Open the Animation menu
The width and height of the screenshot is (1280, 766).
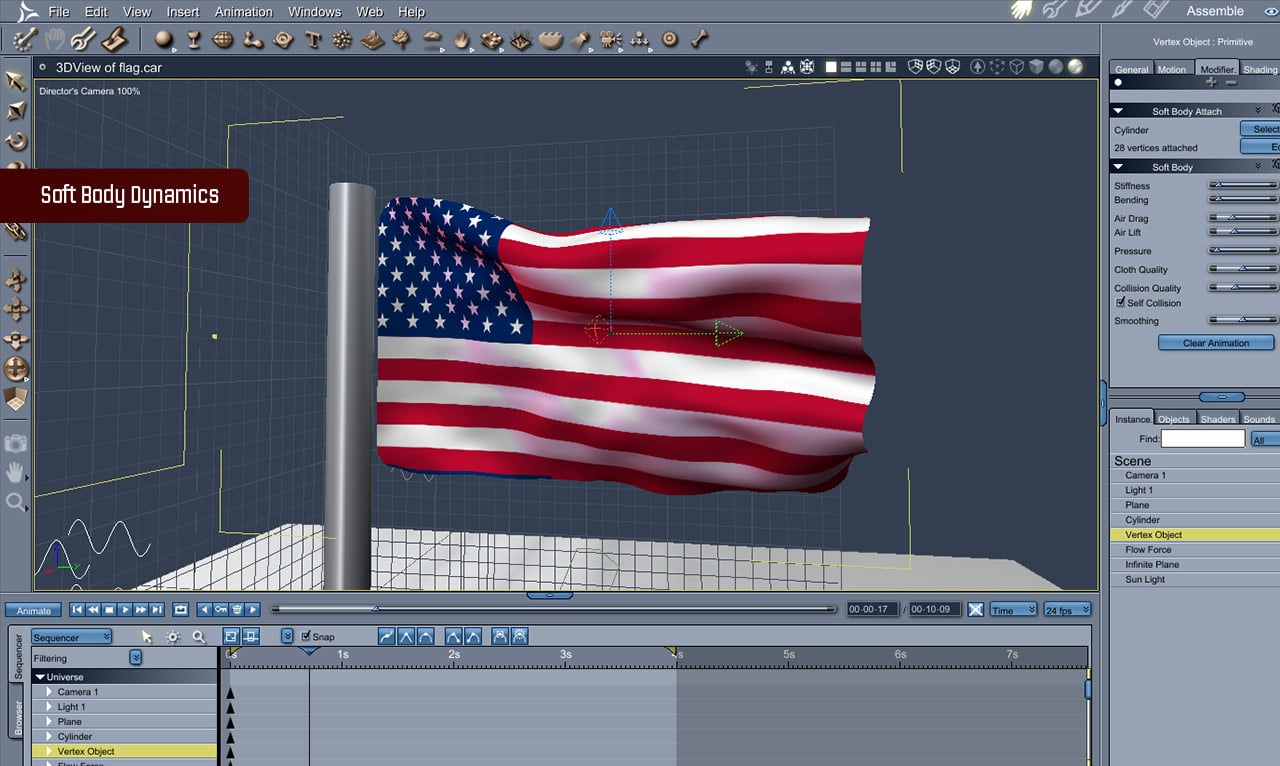tap(244, 12)
